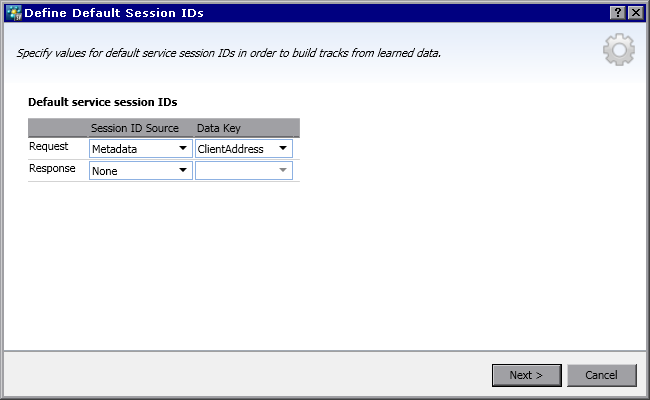
Task: Click the Data Key column header
Action: (x=218, y=128)
